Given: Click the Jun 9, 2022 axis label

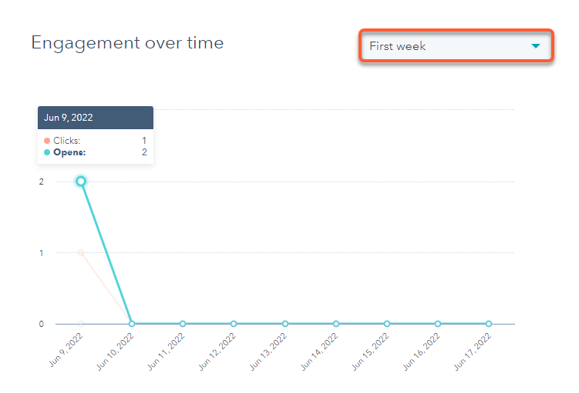Looking at the screenshot, I should [66, 350].
